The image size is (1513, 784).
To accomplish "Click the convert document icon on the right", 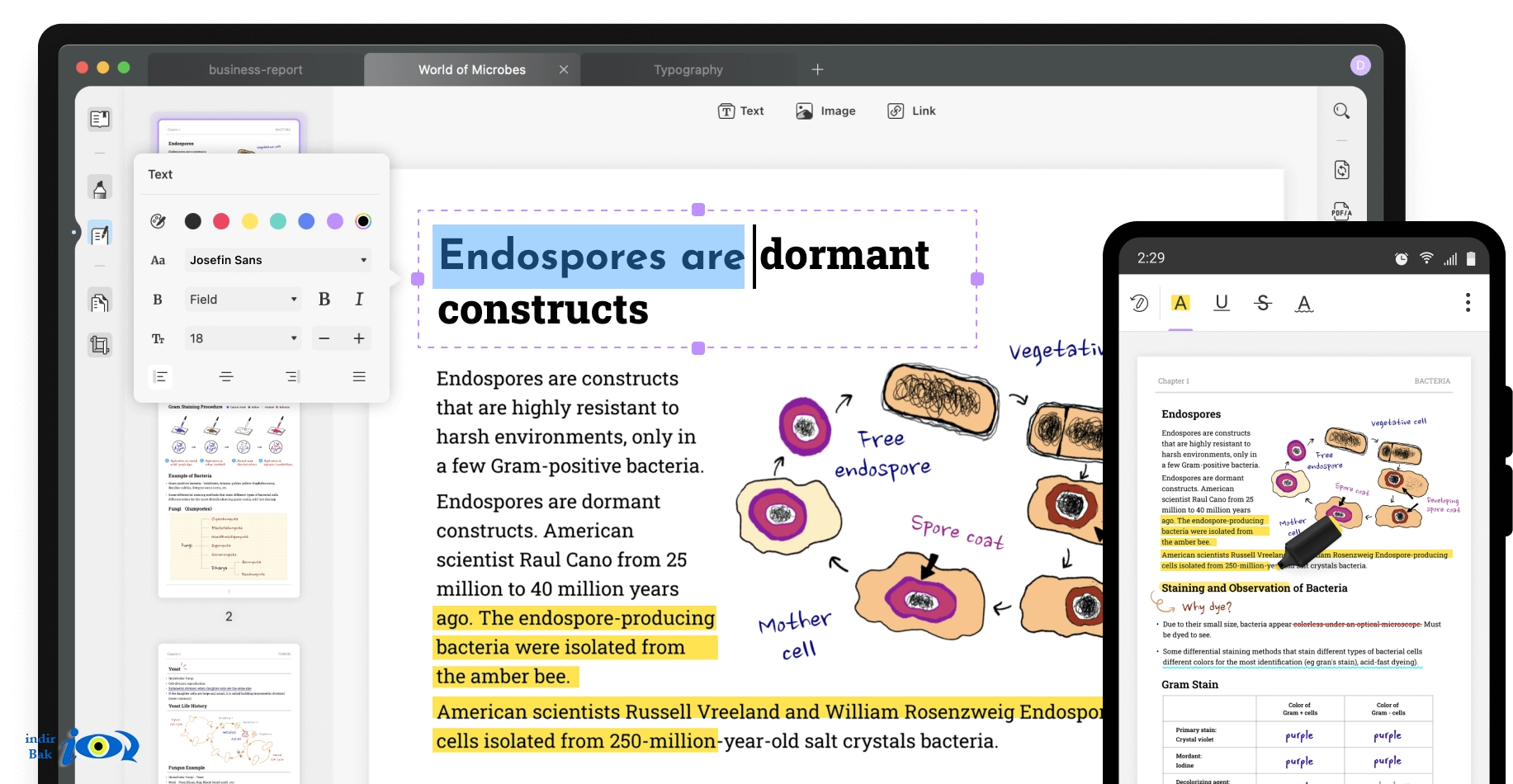I will (1342, 170).
